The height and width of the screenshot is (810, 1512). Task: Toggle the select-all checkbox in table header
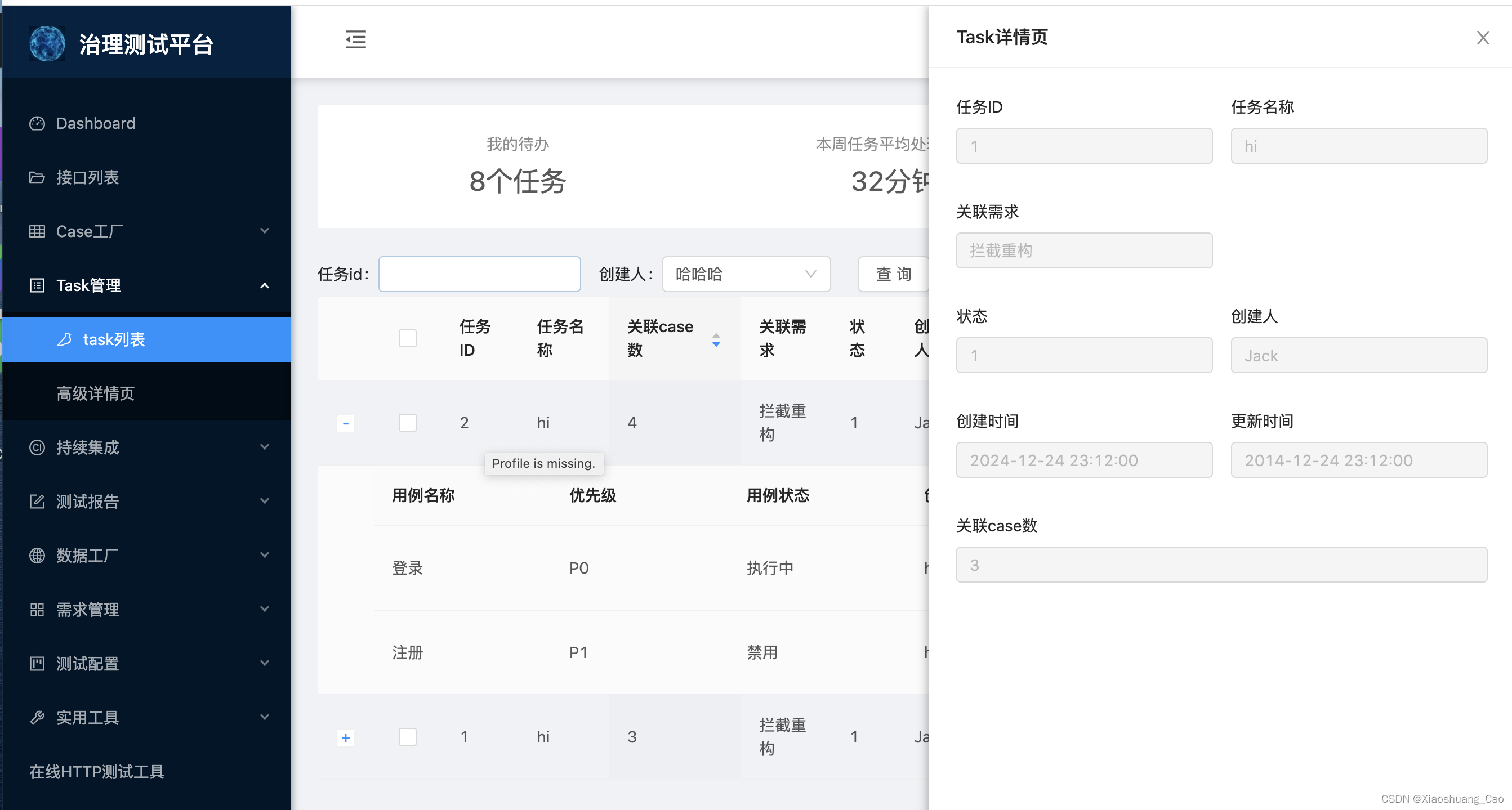[x=407, y=338]
